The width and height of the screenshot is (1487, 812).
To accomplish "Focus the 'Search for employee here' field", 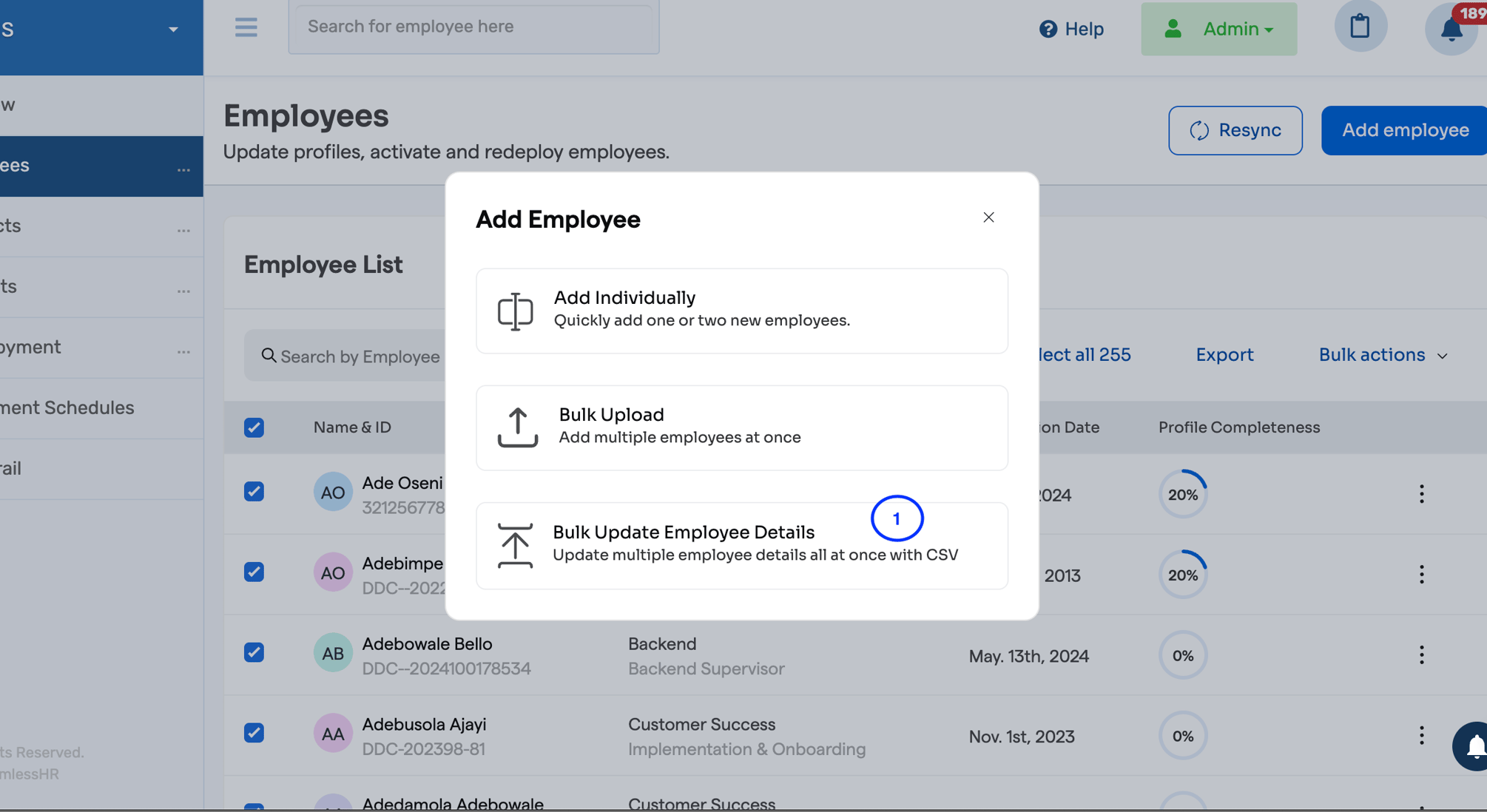I will coord(473,27).
